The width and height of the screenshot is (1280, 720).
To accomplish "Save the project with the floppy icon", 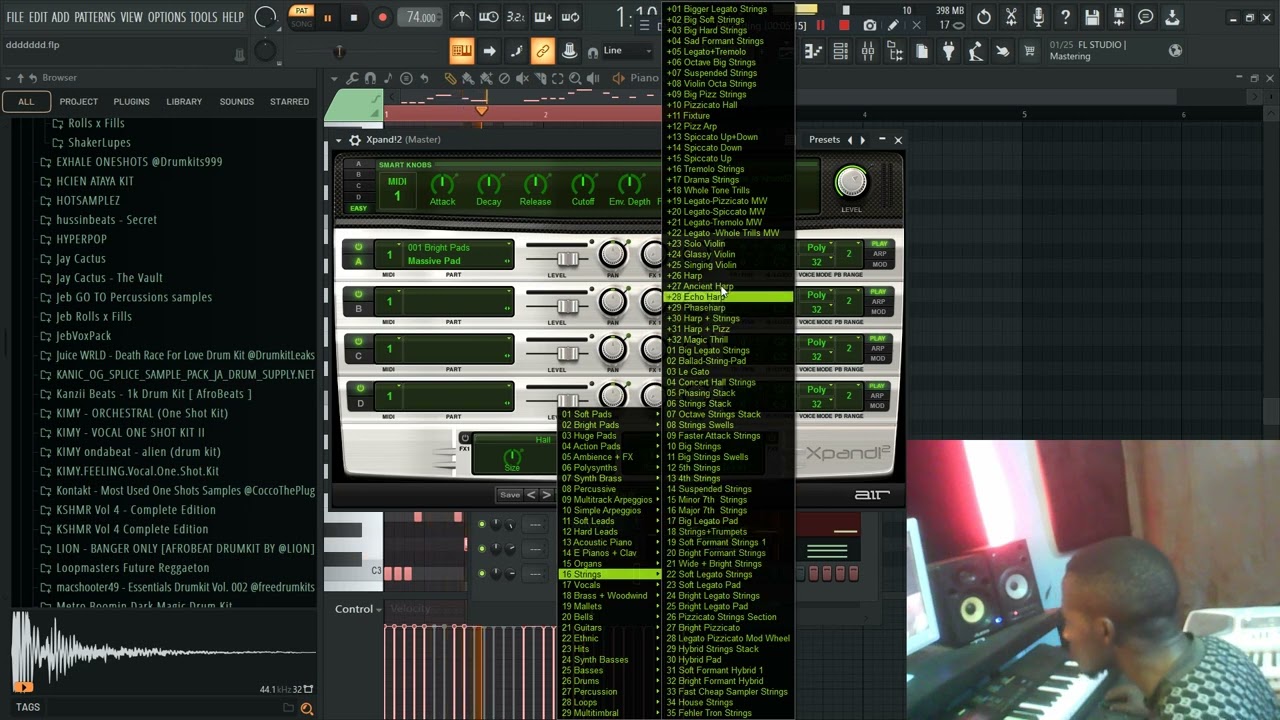I will [x=1092, y=17].
